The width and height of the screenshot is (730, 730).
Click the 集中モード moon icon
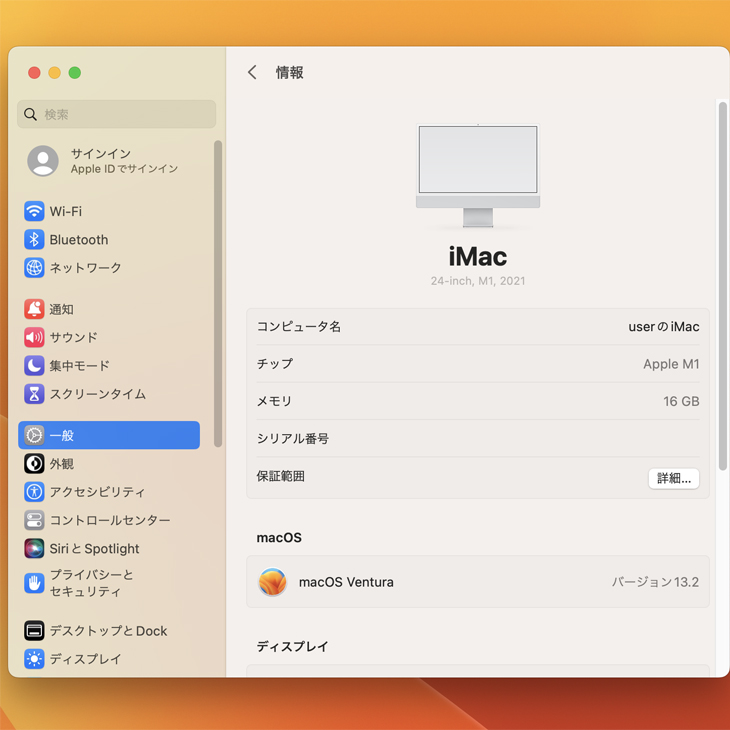click(x=34, y=365)
